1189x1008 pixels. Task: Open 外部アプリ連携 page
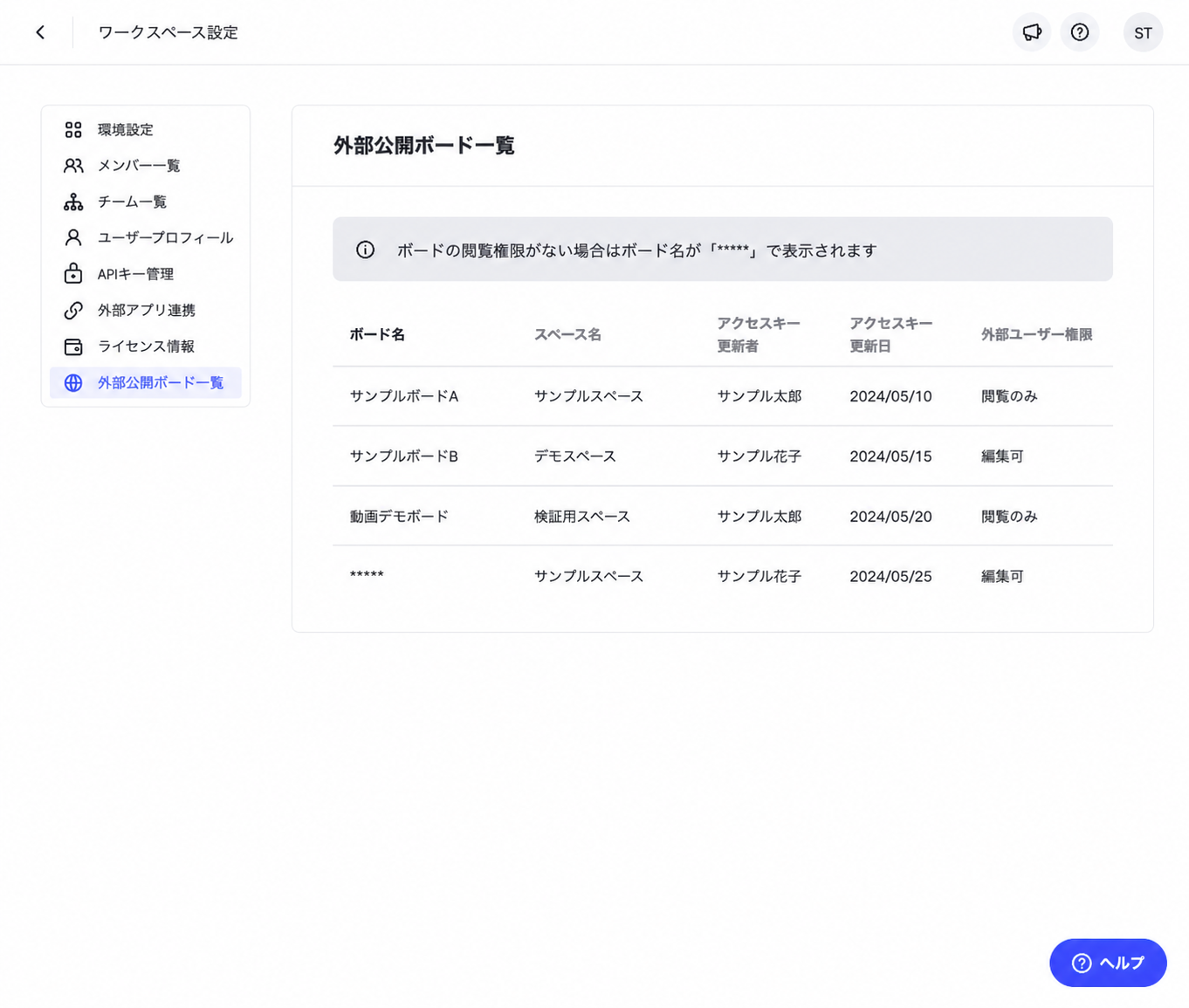[x=146, y=310]
